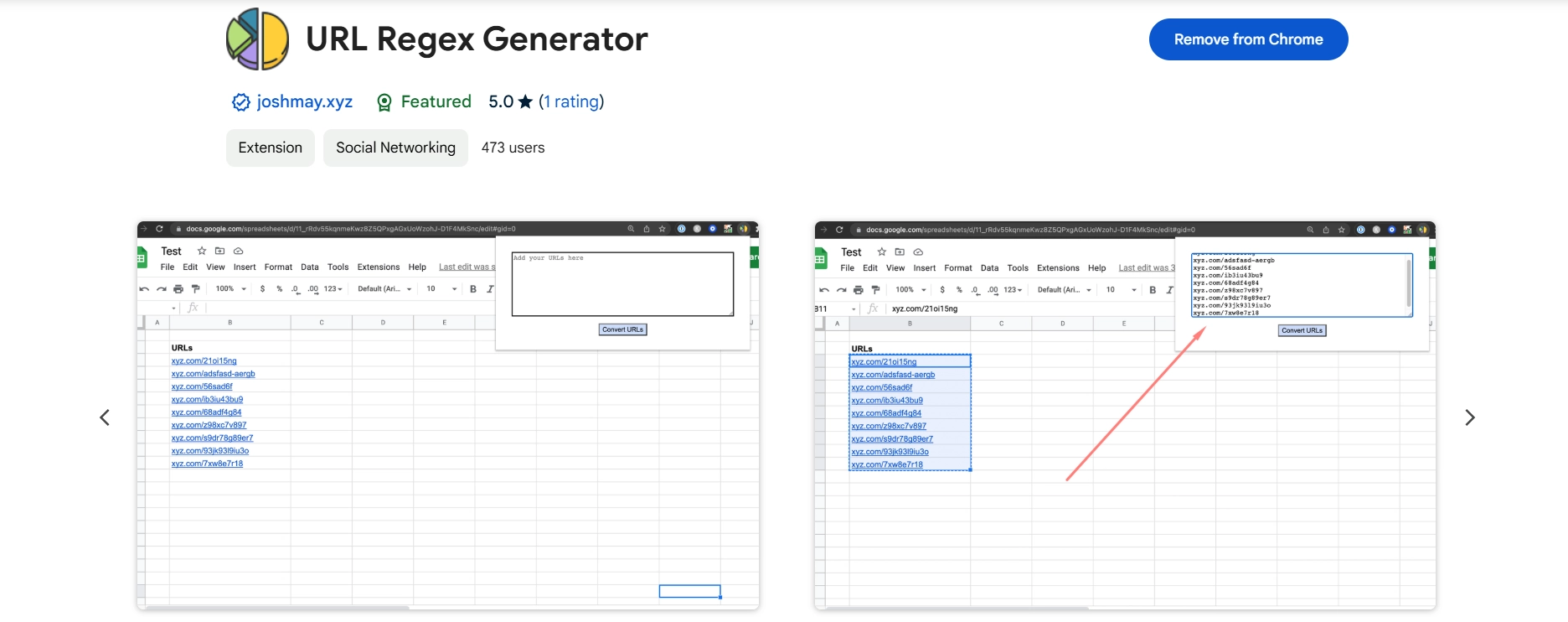1568x622 pixels.
Task: Click the star icon next to 5.0
Action: pyautogui.click(x=525, y=101)
